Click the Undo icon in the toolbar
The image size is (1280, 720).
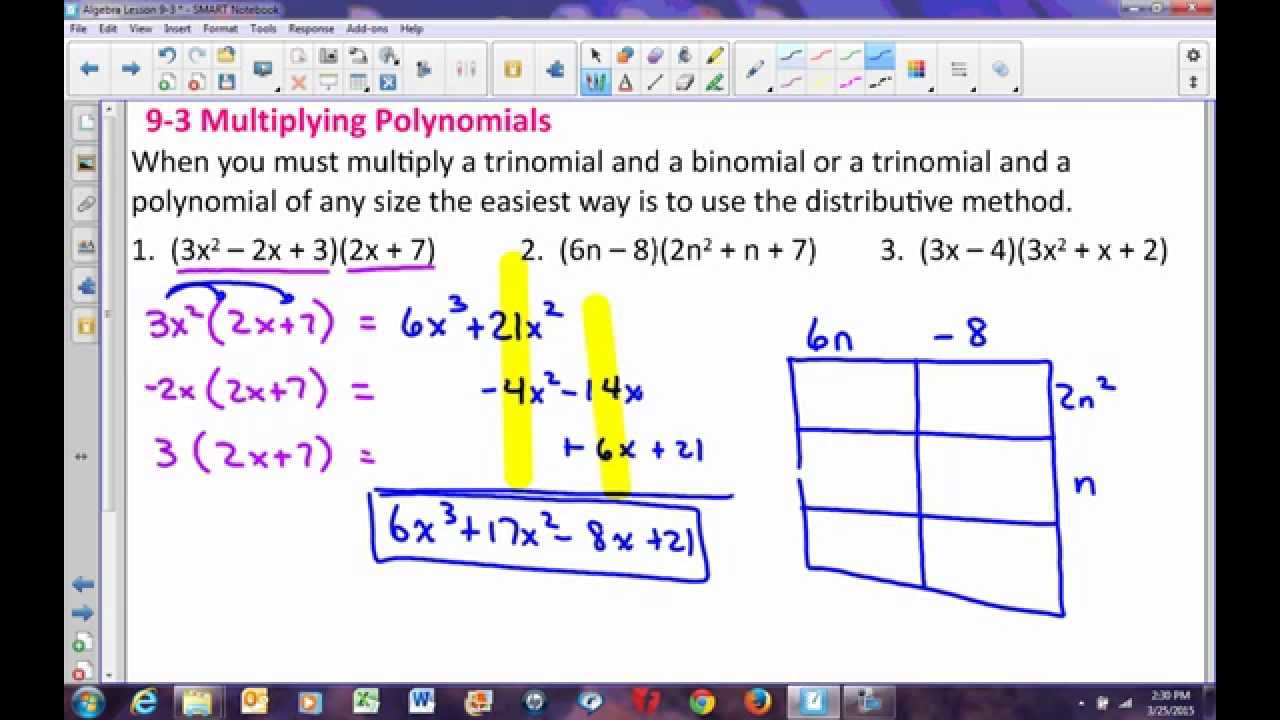tap(168, 56)
